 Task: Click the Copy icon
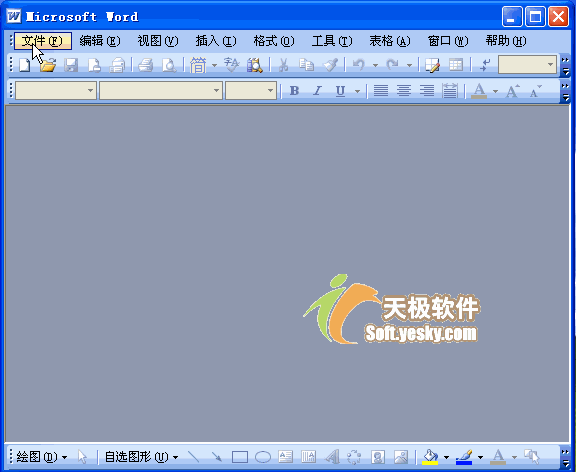pos(306,65)
